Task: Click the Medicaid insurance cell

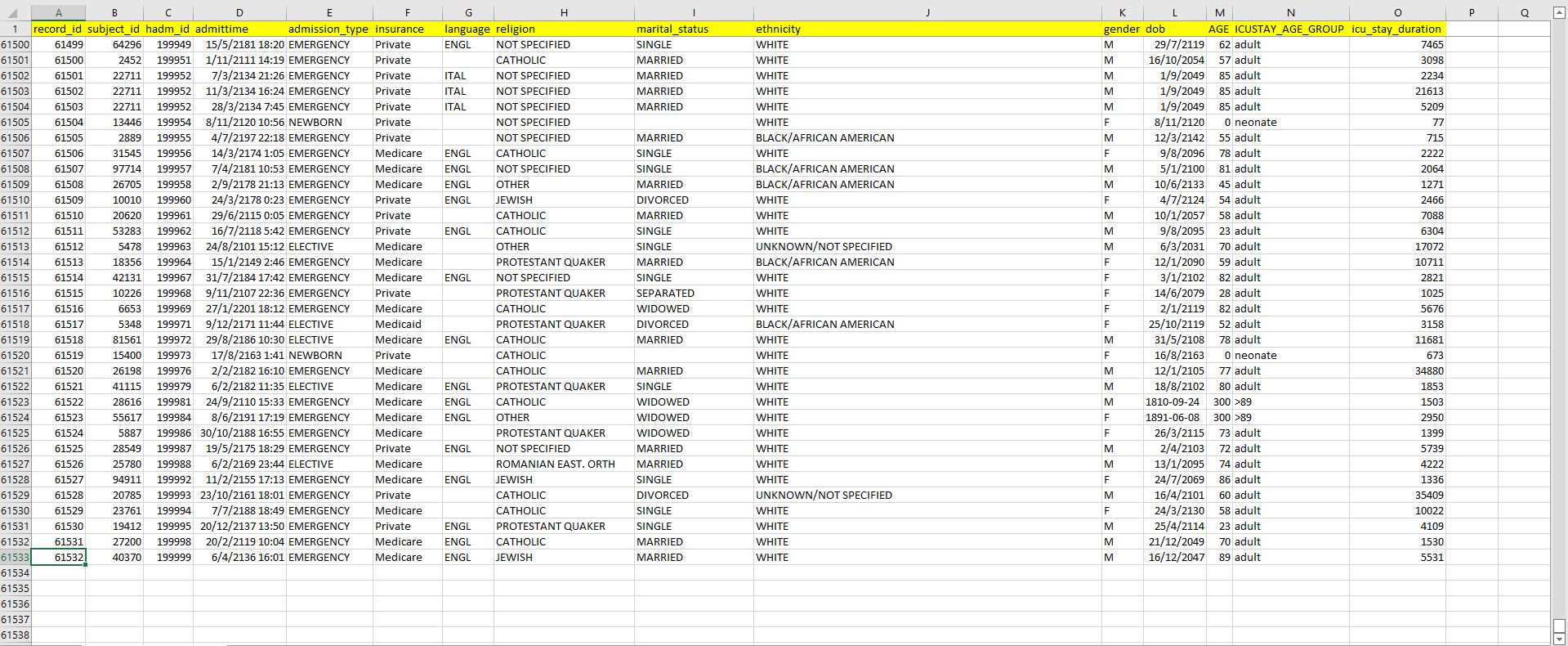Action: tap(408, 324)
